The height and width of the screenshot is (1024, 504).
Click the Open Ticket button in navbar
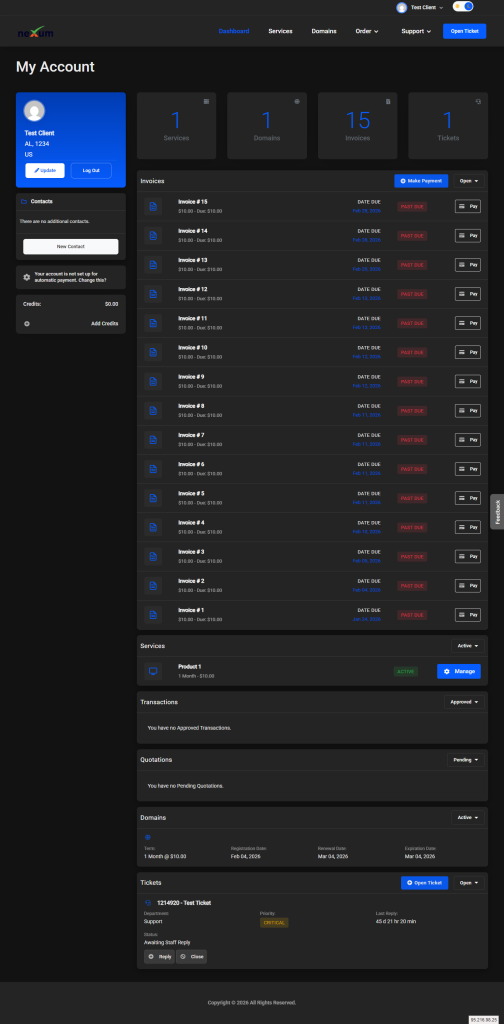tap(464, 31)
